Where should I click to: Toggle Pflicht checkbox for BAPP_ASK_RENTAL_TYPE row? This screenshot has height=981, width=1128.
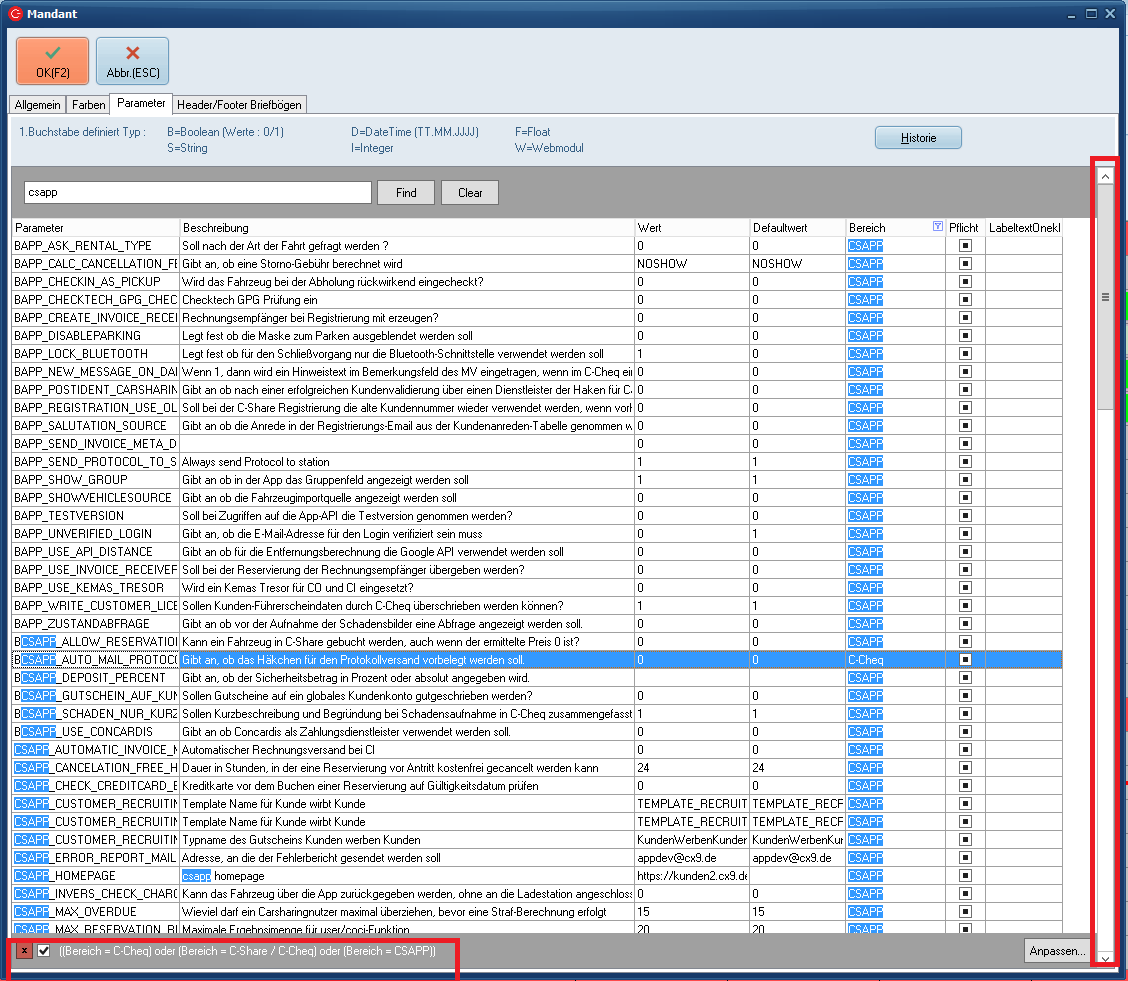tap(965, 246)
